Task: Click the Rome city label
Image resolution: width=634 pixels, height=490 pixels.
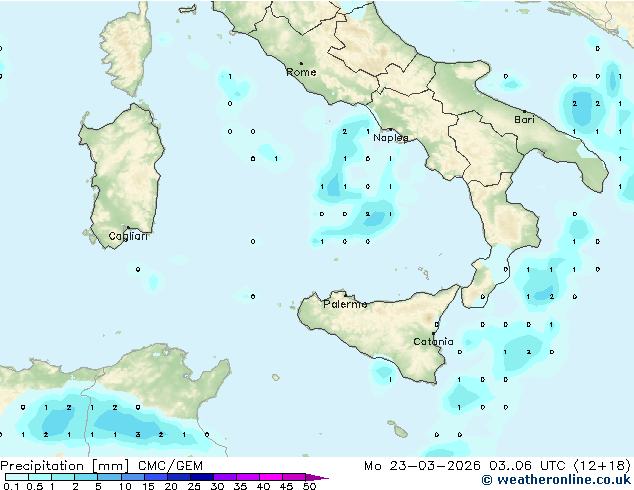Action: pos(301,72)
